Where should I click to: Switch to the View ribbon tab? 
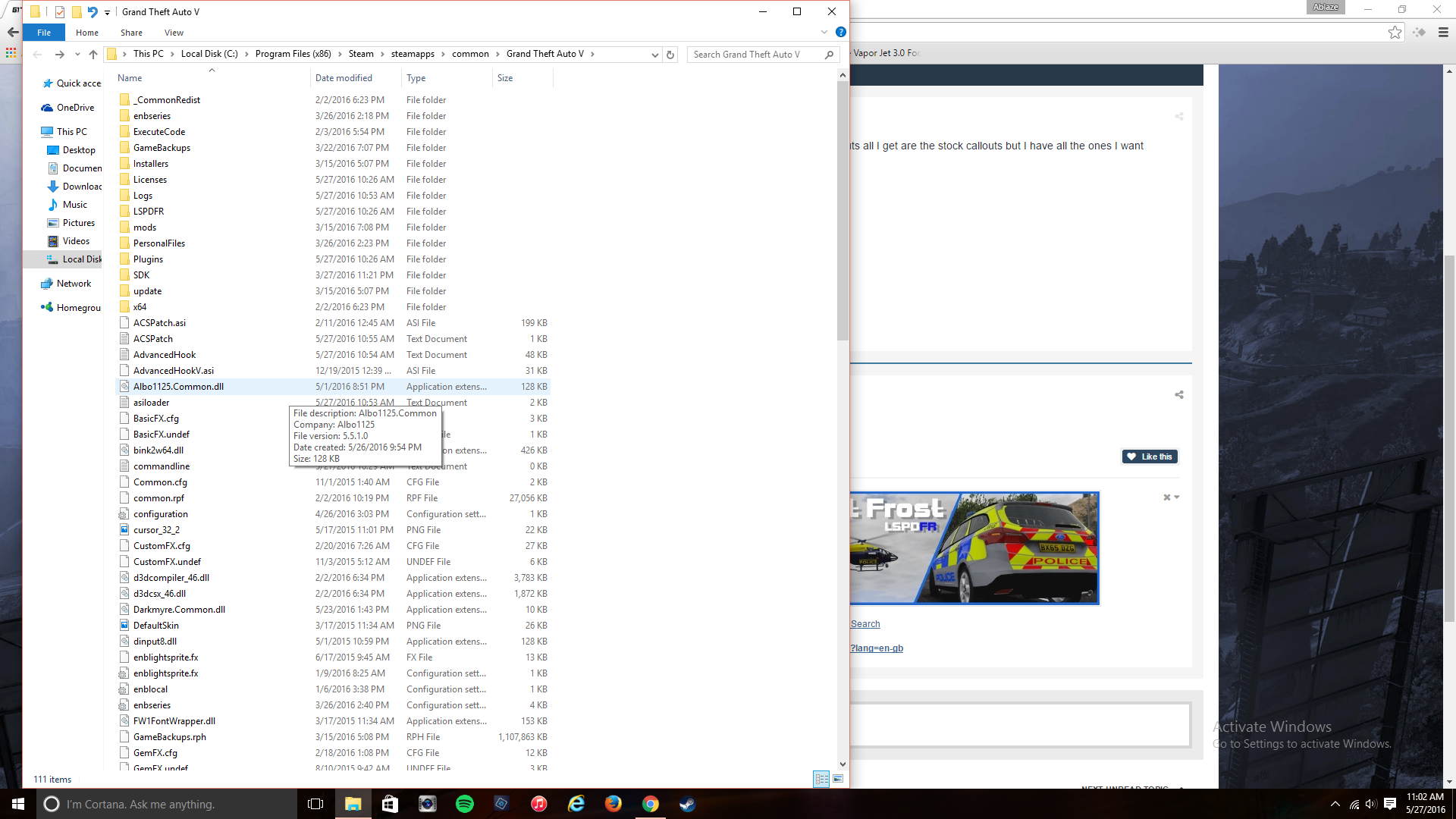(174, 33)
